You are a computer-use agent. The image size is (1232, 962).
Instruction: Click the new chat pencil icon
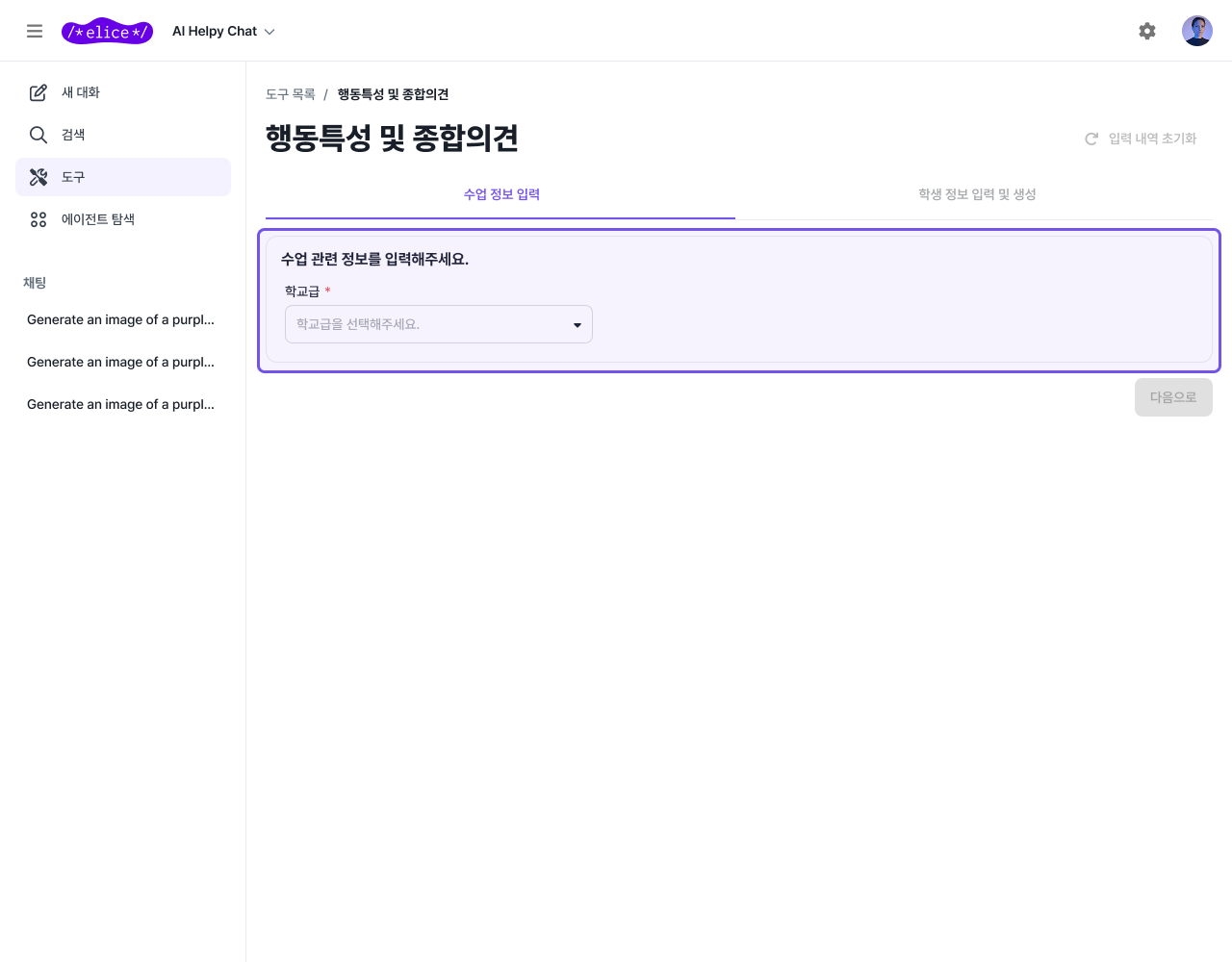pyautogui.click(x=38, y=92)
